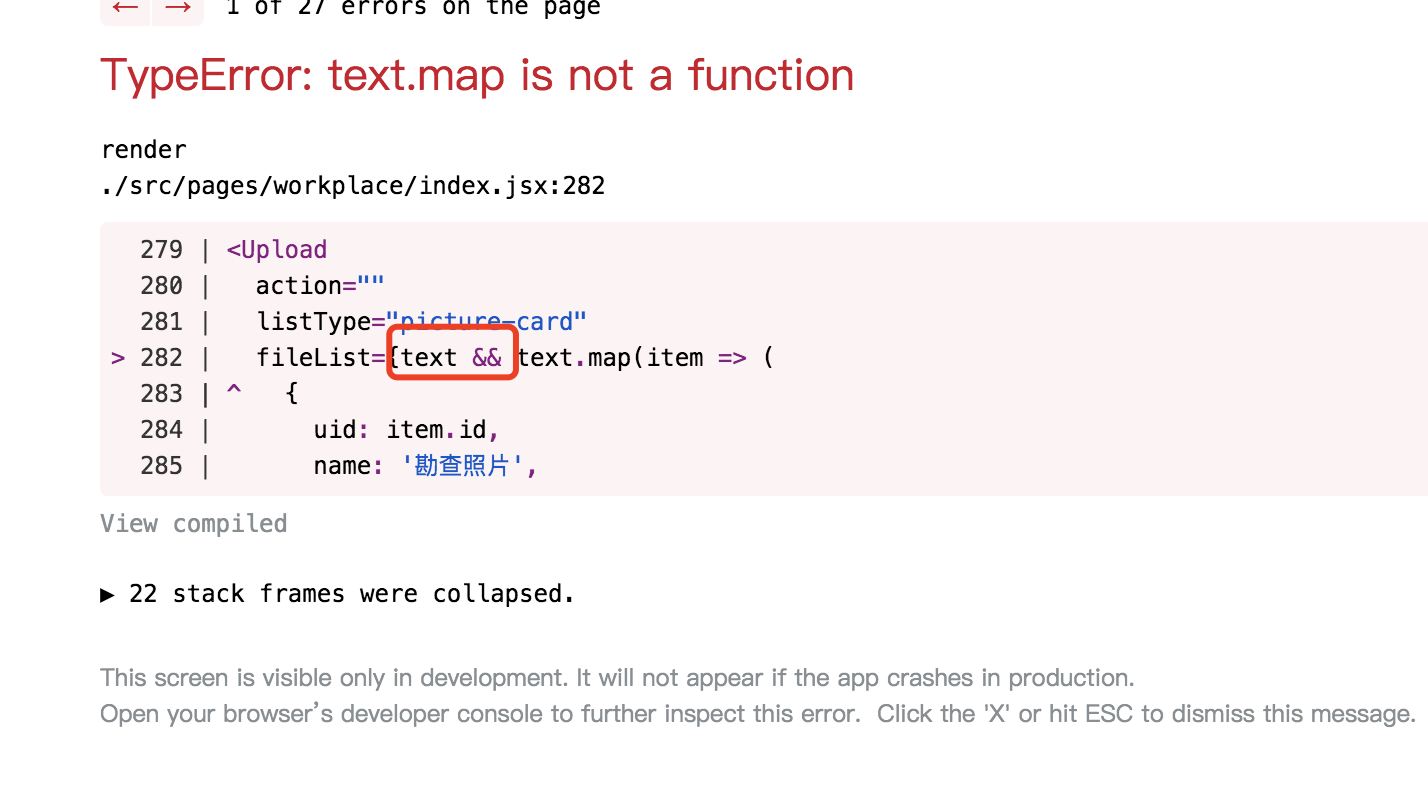Click the 'picture-card' listType string
This screenshot has height=802, width=1428.
[x=487, y=321]
